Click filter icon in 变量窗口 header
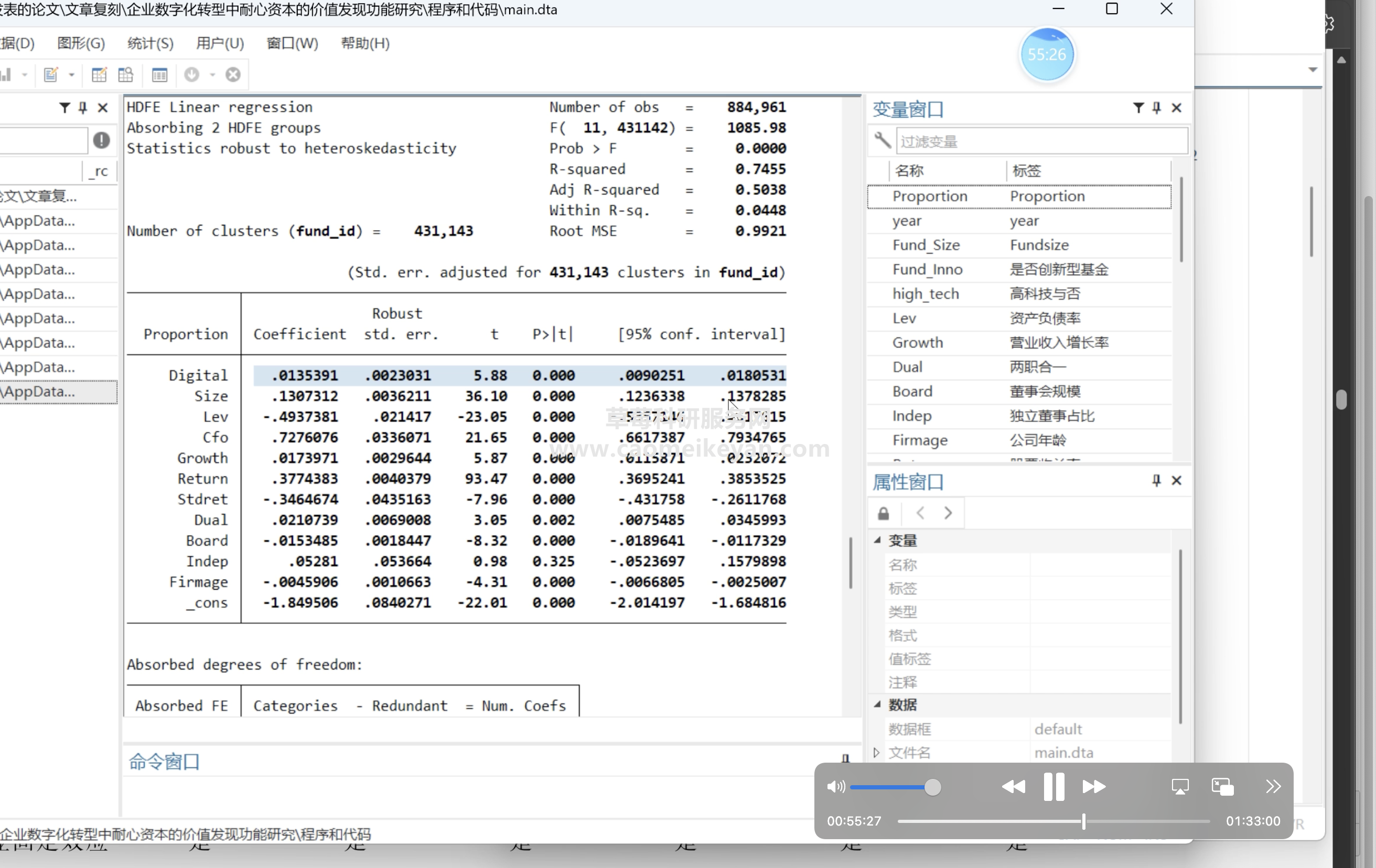This screenshot has width=1376, height=868. click(x=1138, y=108)
